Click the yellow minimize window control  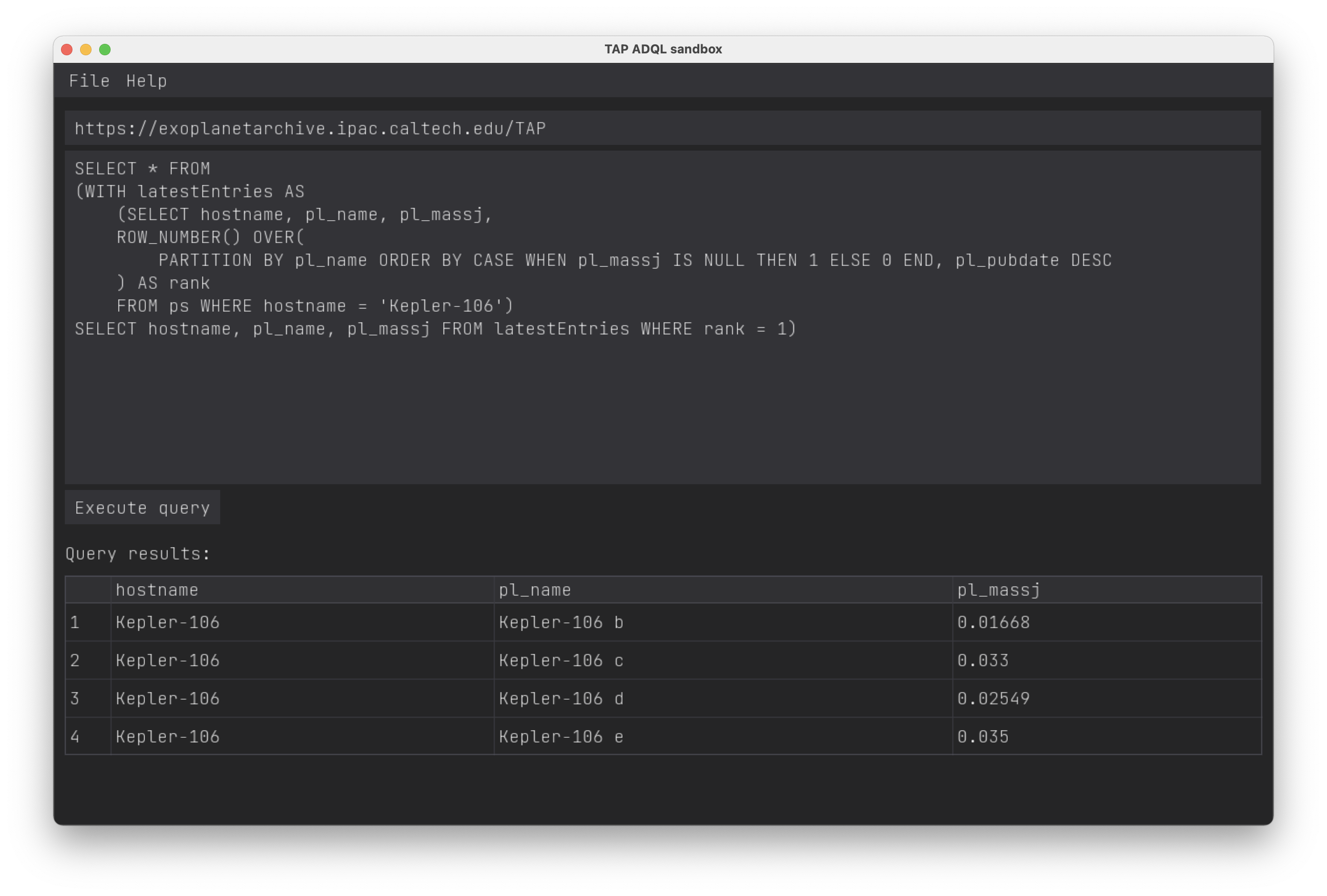[86, 50]
